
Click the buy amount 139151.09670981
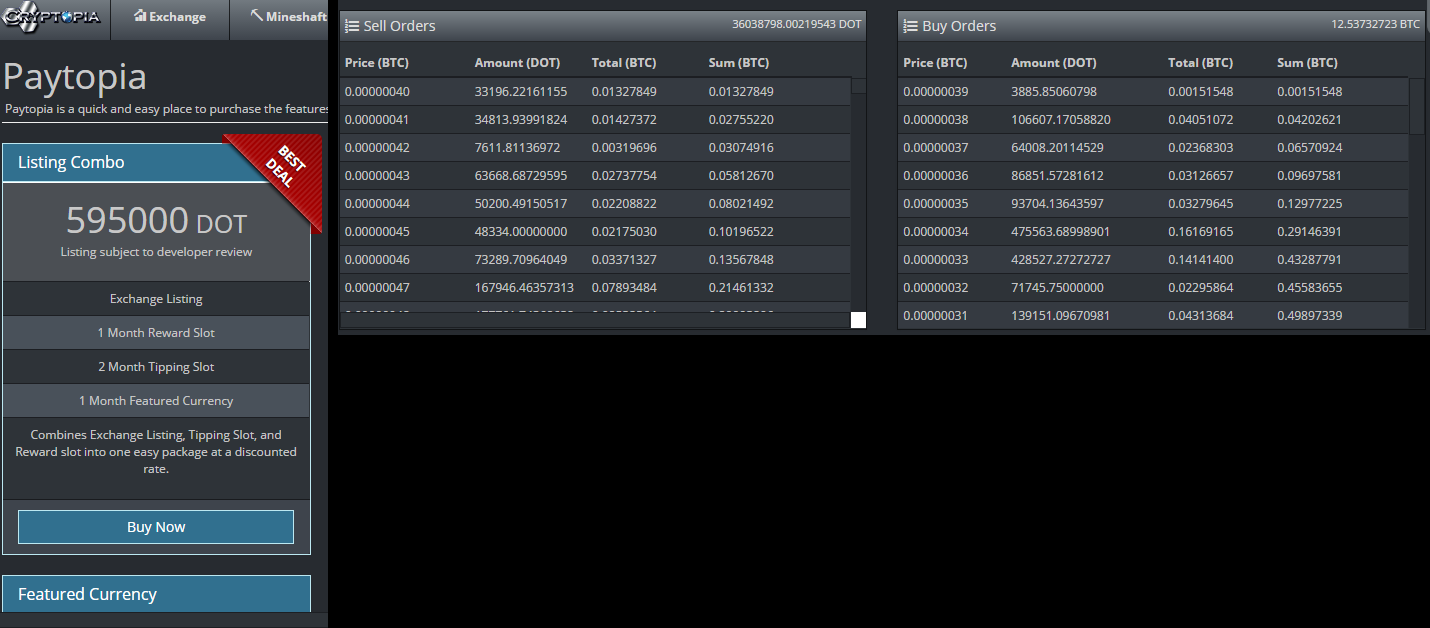pyautogui.click(x=1061, y=316)
